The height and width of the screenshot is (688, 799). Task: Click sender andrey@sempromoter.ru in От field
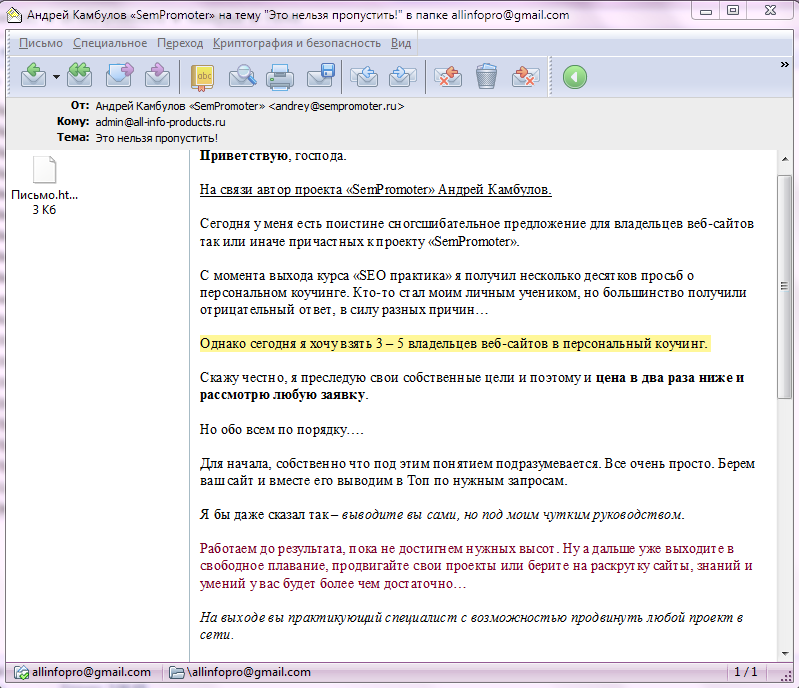pos(336,107)
